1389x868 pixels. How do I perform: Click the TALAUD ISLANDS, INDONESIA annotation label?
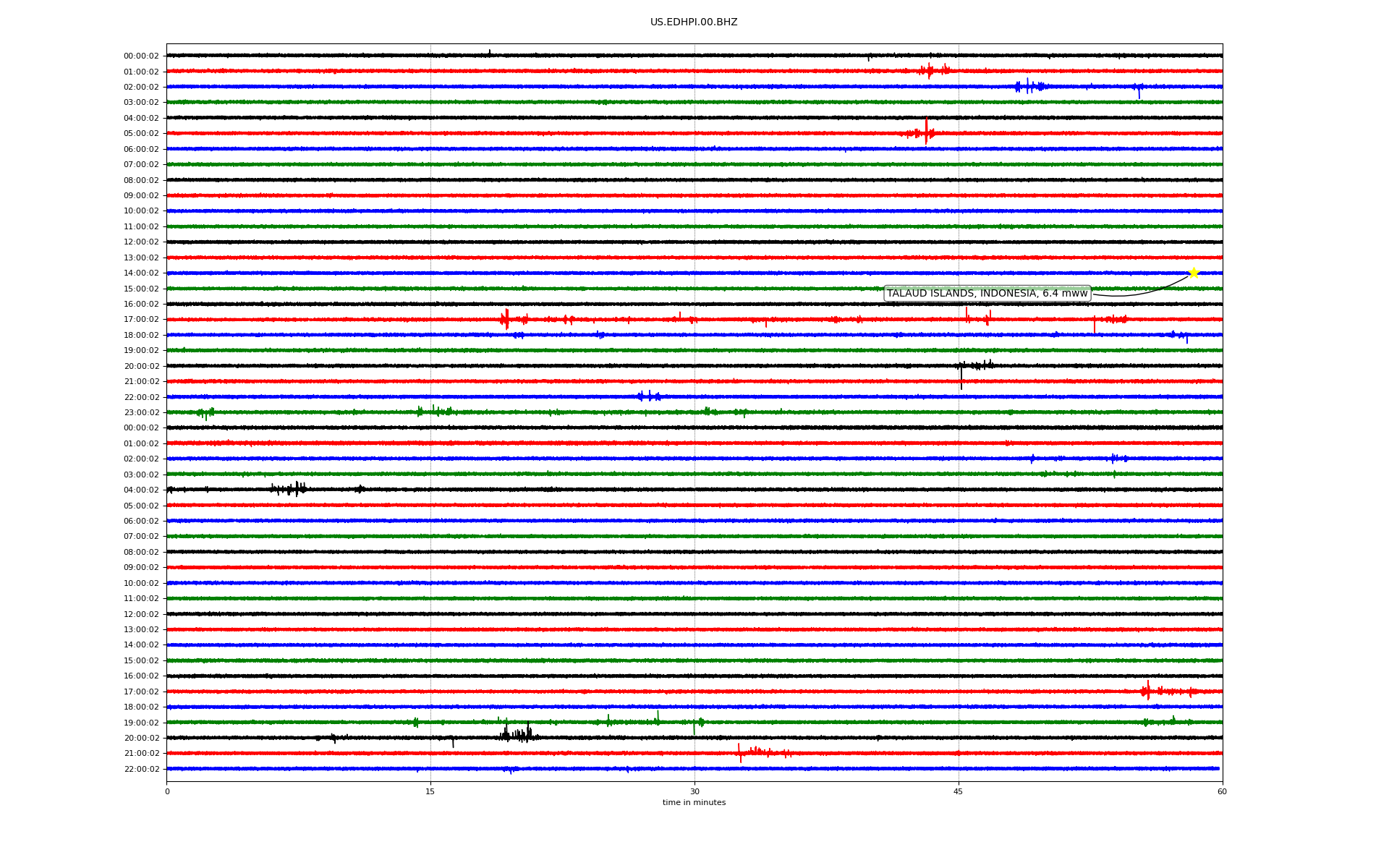point(987,293)
